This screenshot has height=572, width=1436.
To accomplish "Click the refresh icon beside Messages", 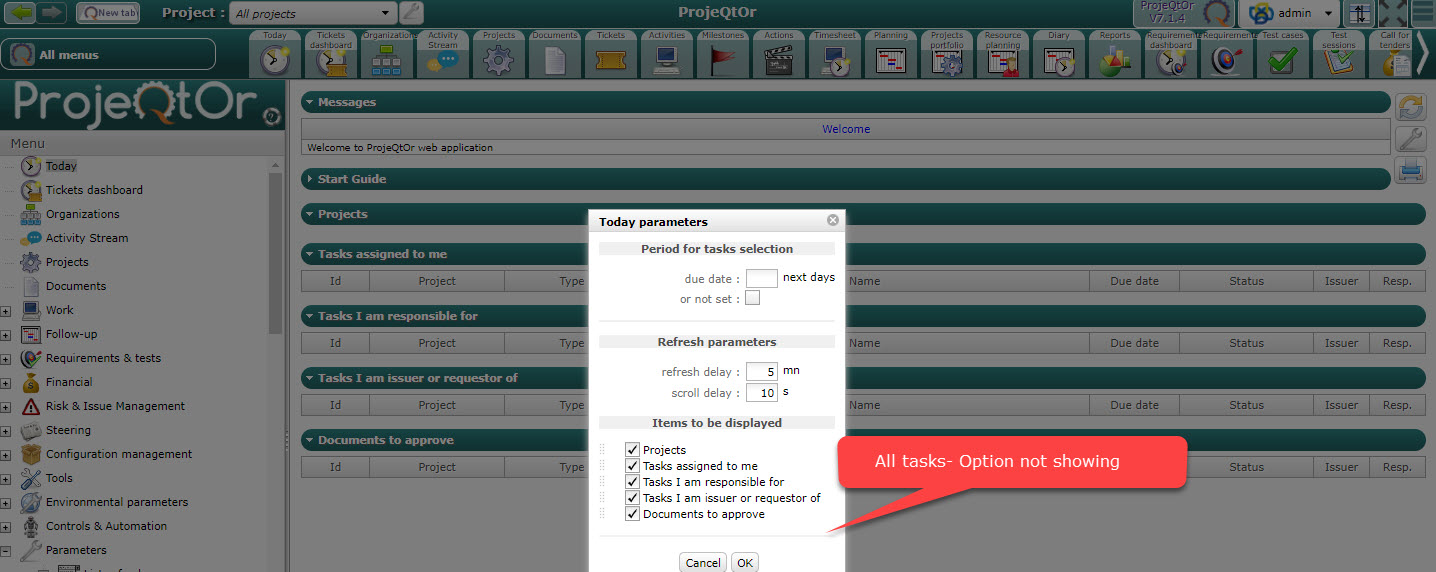I will click(x=1410, y=107).
